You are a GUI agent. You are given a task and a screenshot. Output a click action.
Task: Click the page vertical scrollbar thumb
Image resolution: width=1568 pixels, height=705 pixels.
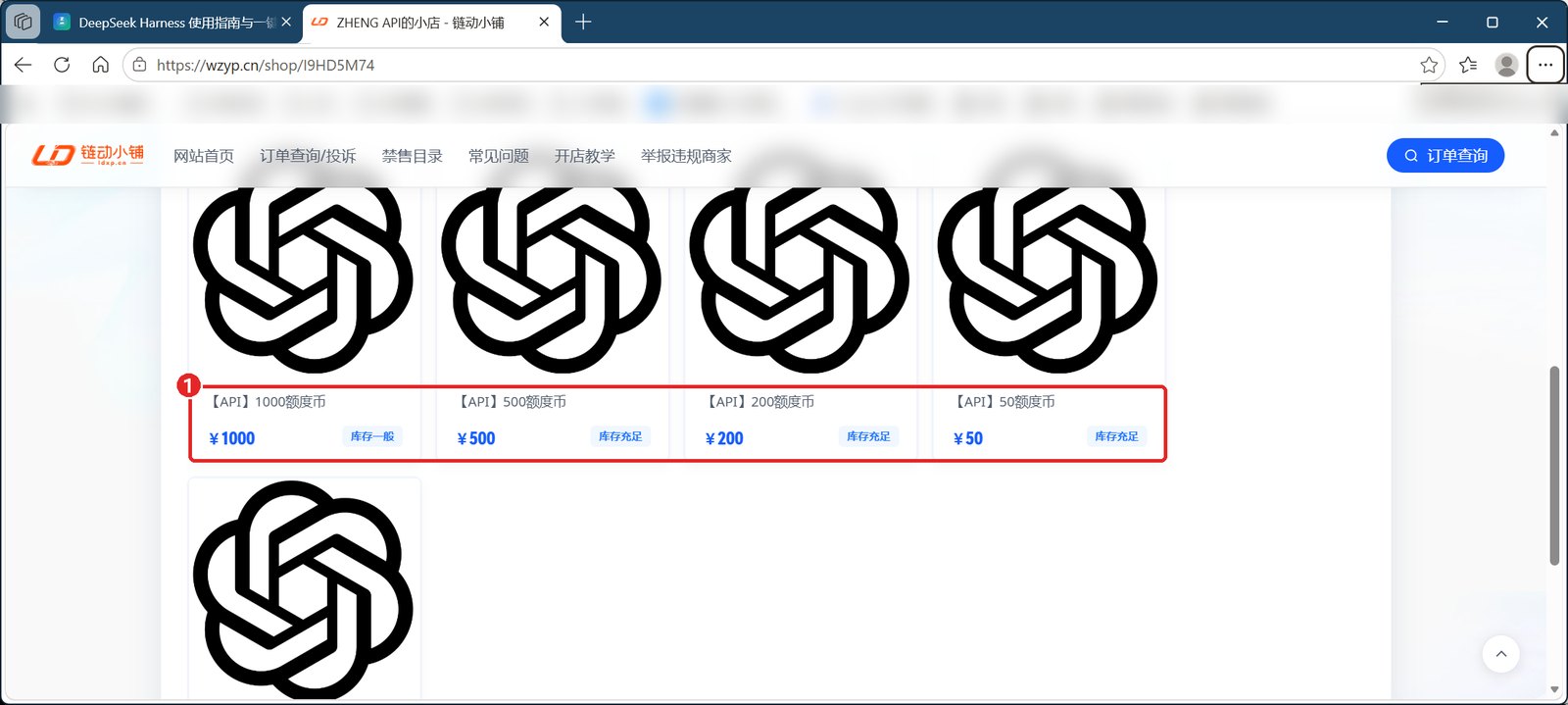tap(1554, 466)
